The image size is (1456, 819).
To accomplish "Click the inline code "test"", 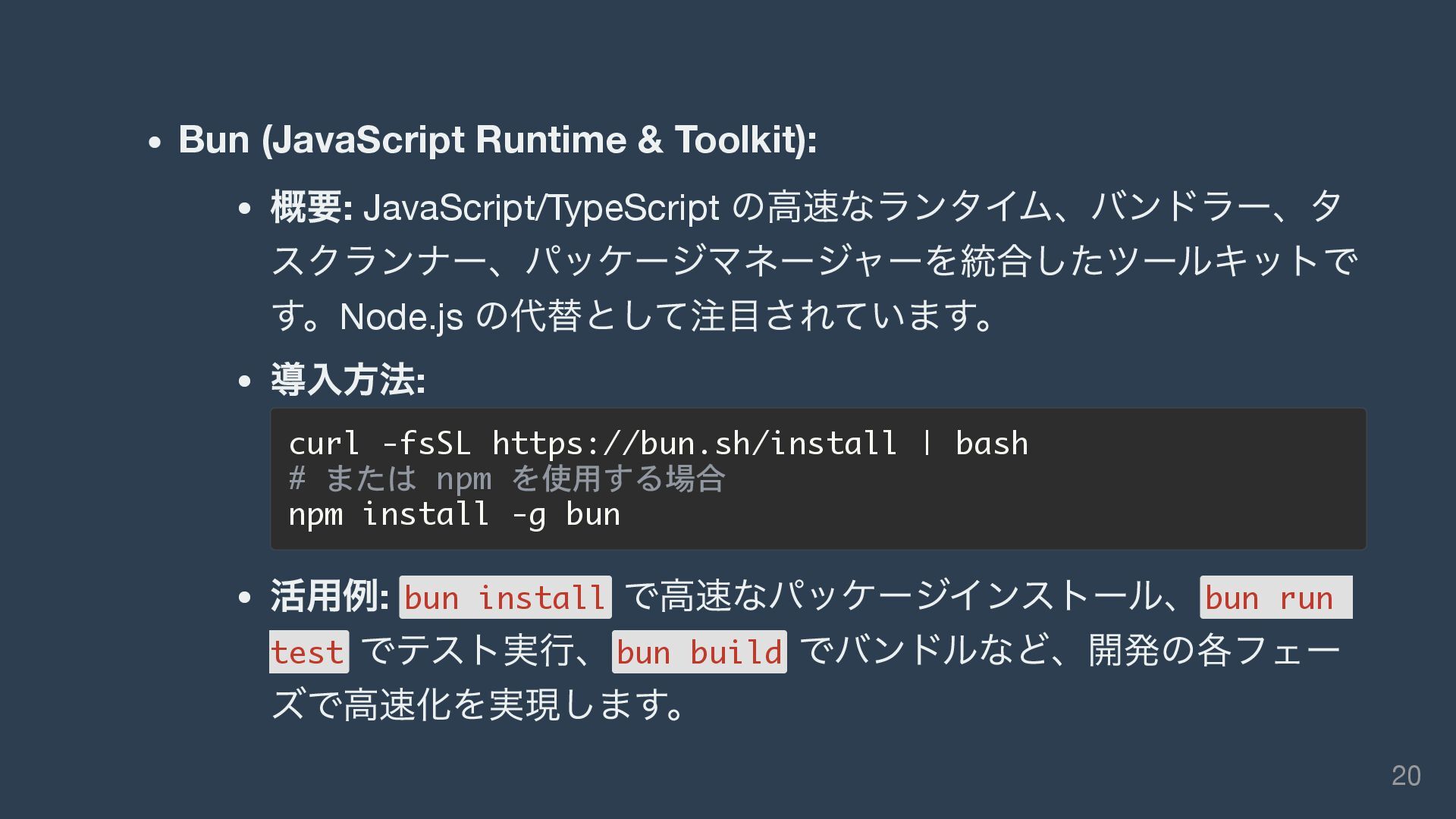I will tap(309, 652).
